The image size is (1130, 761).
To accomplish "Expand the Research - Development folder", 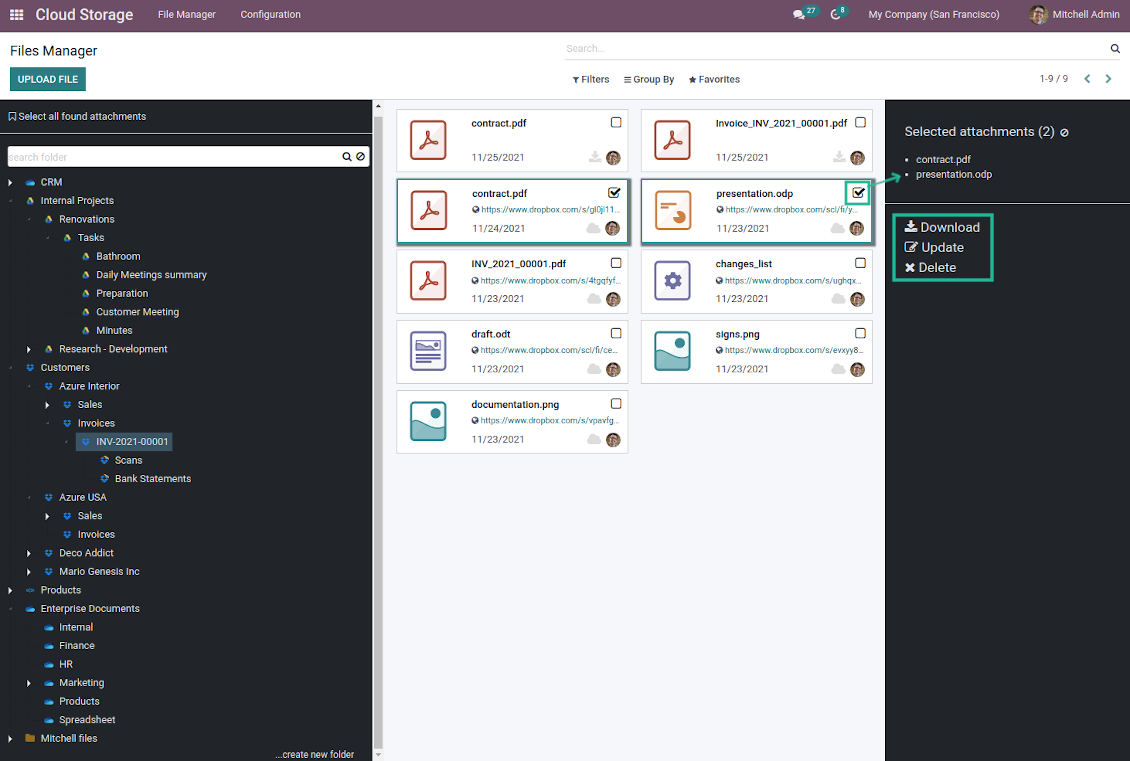I will (x=29, y=350).
